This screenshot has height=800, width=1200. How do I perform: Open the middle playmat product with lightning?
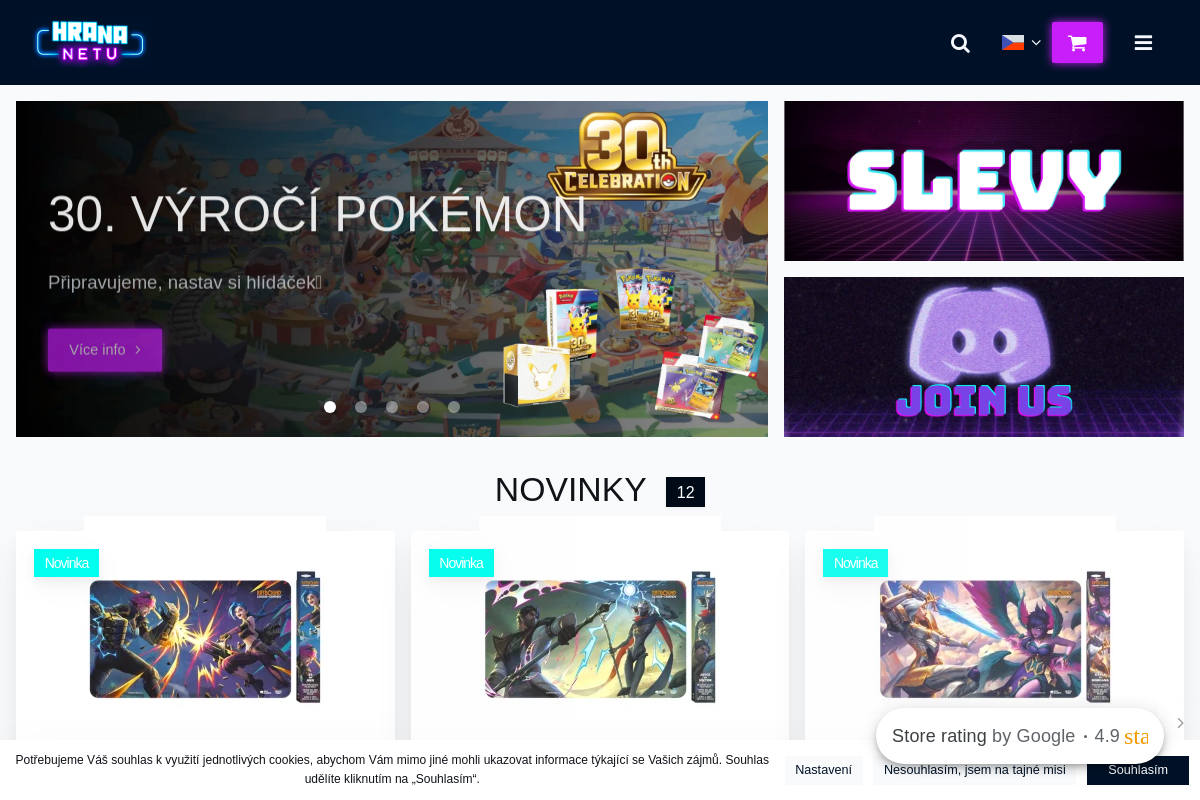point(600,638)
